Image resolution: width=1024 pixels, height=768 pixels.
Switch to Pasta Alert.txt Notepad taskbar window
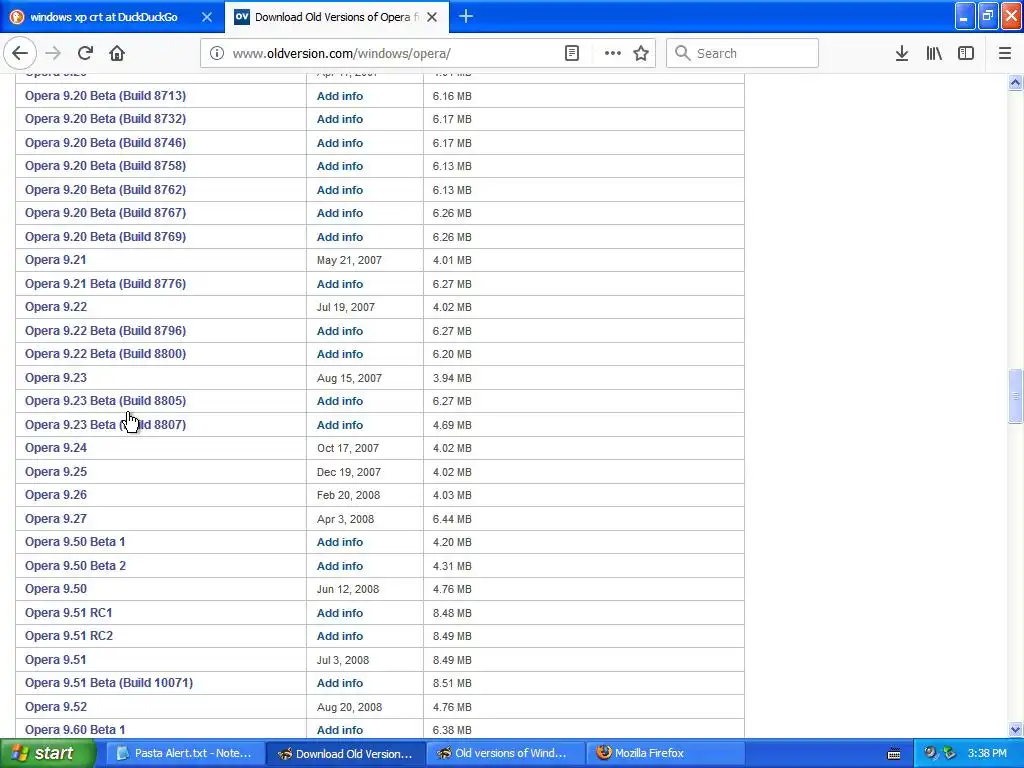(x=185, y=753)
